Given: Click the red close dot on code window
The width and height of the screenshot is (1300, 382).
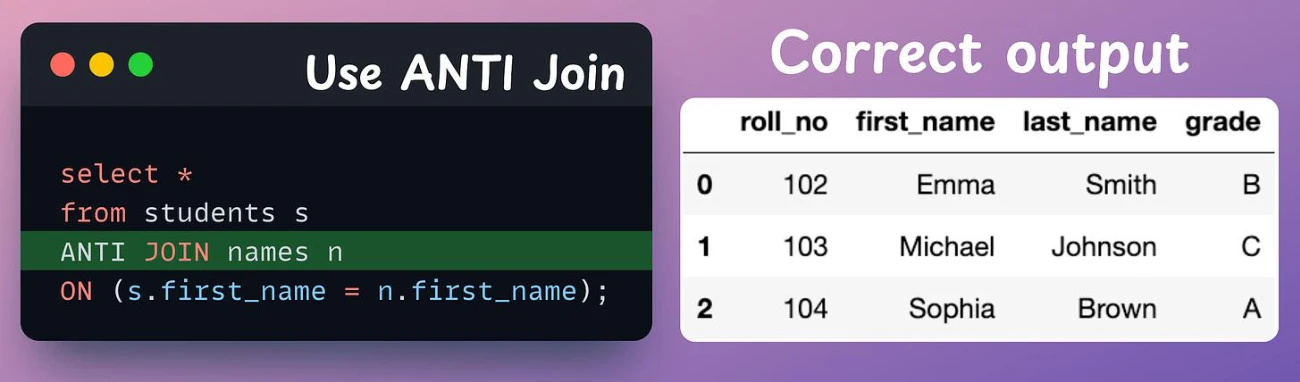Looking at the screenshot, I should [63, 65].
